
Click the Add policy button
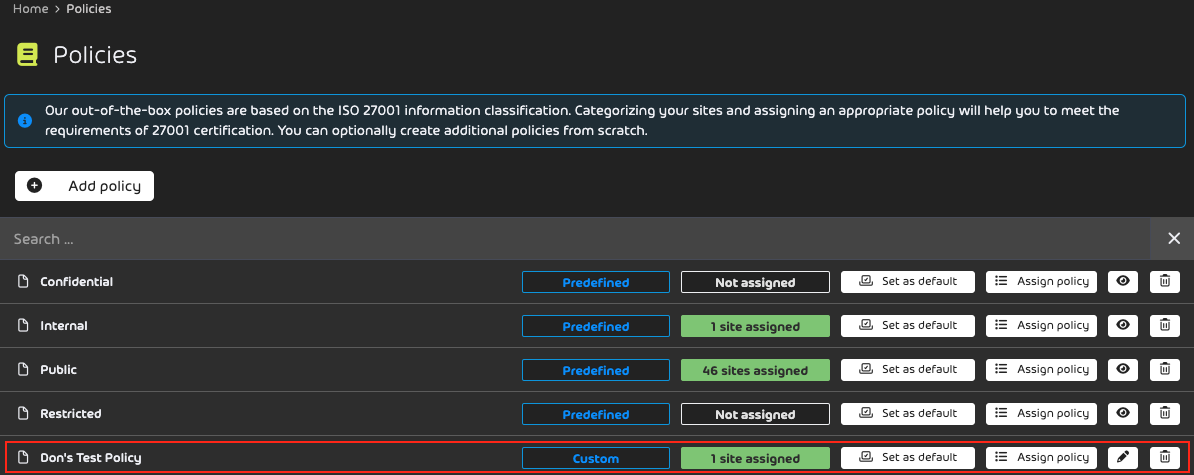[x=85, y=186]
